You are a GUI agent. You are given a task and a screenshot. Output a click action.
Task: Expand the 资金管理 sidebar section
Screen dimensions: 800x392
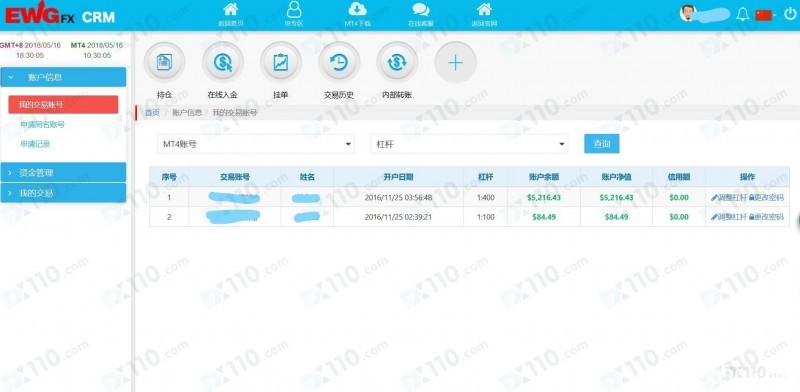point(63,173)
